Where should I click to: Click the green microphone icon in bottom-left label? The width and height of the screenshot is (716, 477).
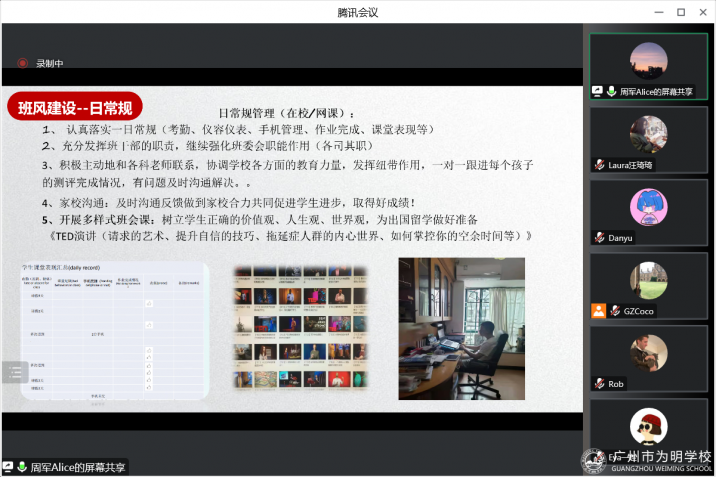click(x=22, y=467)
